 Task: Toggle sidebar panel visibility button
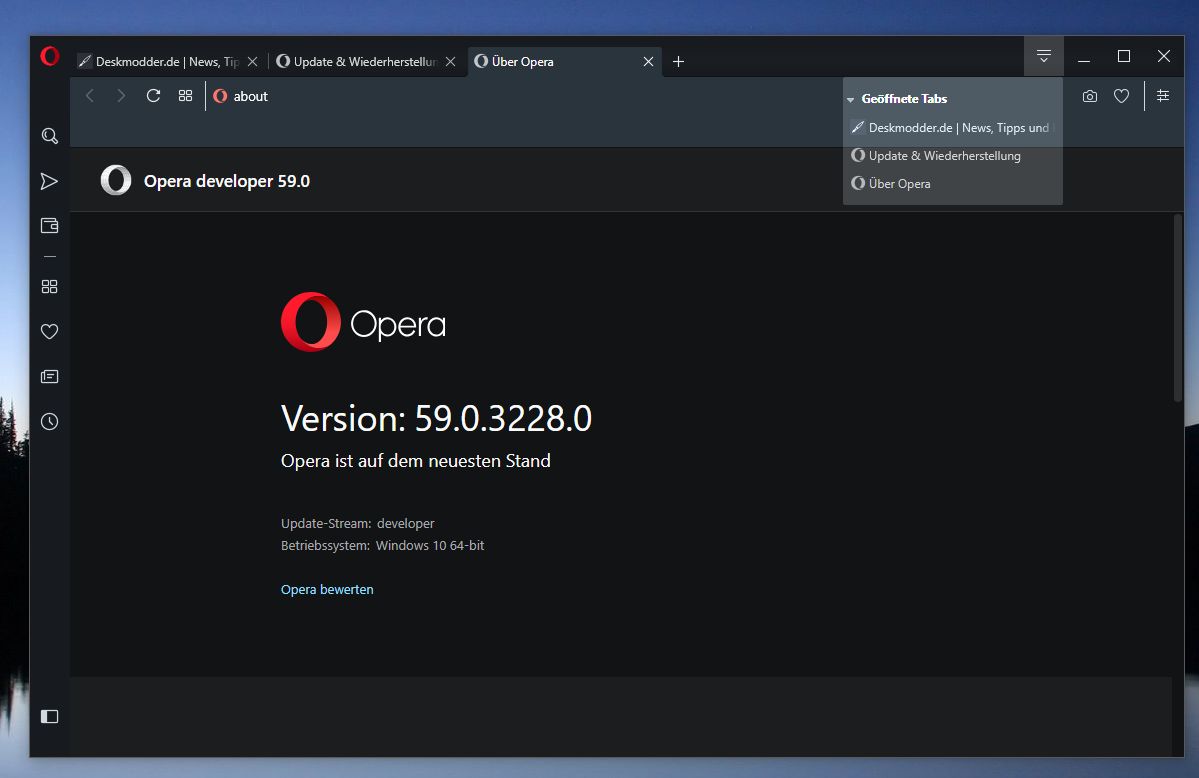pos(49,717)
